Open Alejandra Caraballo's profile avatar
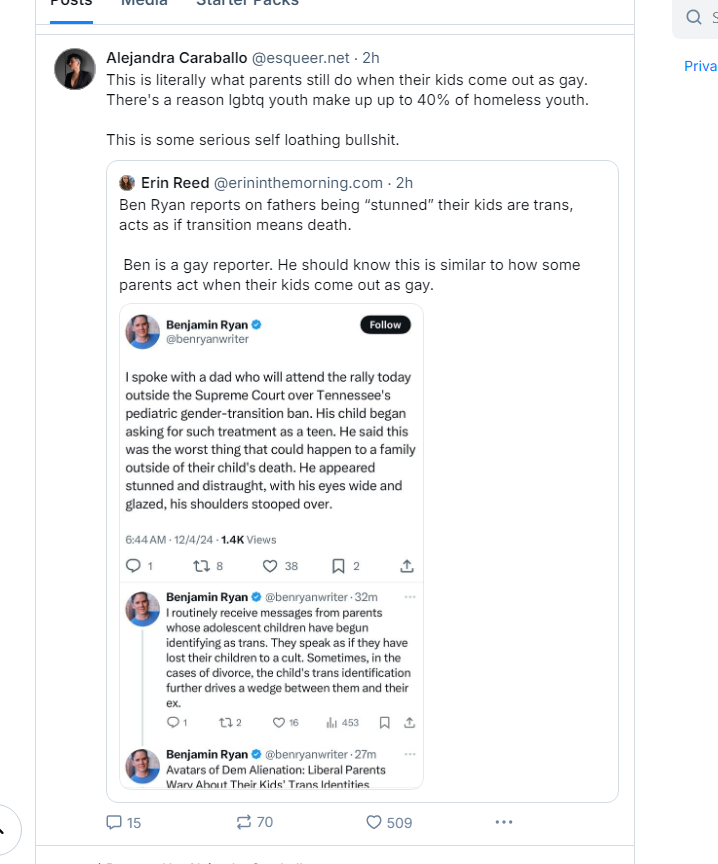This screenshot has height=864, width=718. (75, 69)
